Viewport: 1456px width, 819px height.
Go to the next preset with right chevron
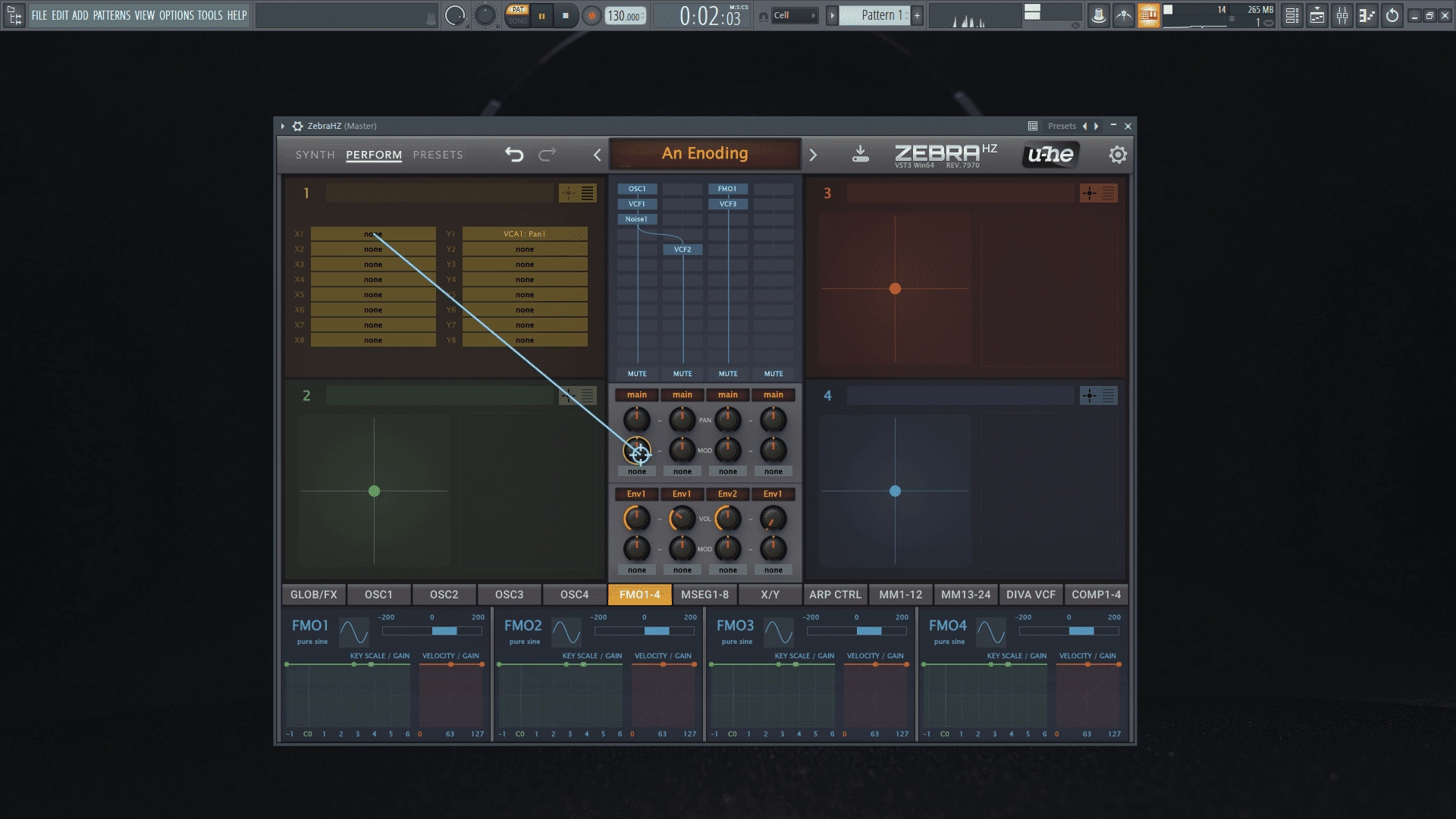click(x=813, y=155)
